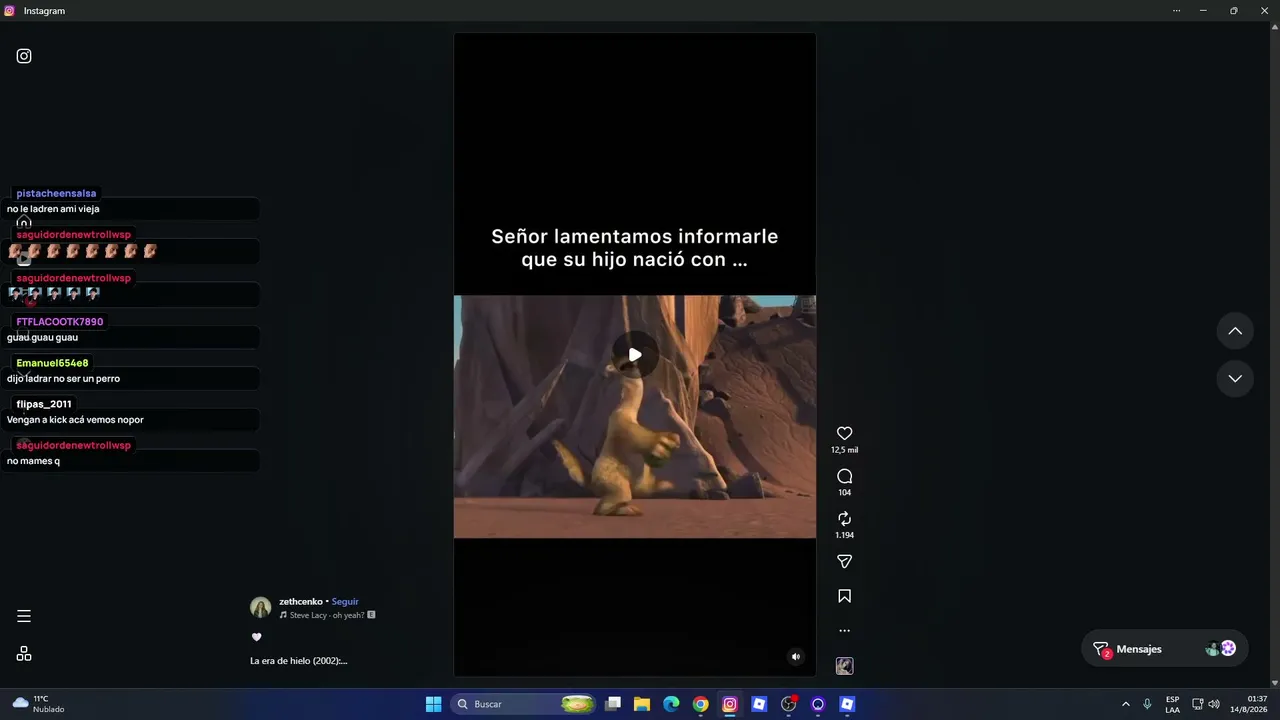Open the Steve Lacy - oh yeah? audio

pos(327,615)
